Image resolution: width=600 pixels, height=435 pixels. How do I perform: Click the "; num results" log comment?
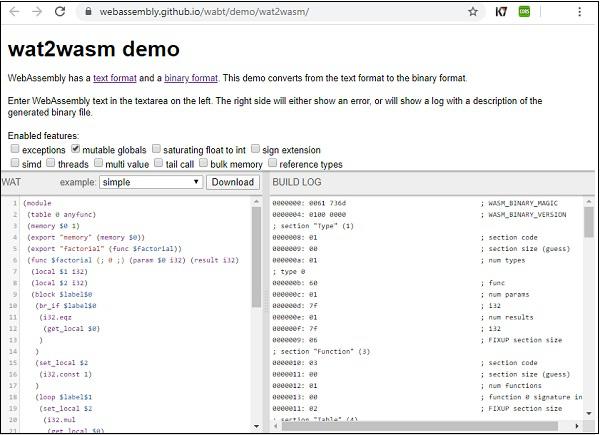[507, 317]
